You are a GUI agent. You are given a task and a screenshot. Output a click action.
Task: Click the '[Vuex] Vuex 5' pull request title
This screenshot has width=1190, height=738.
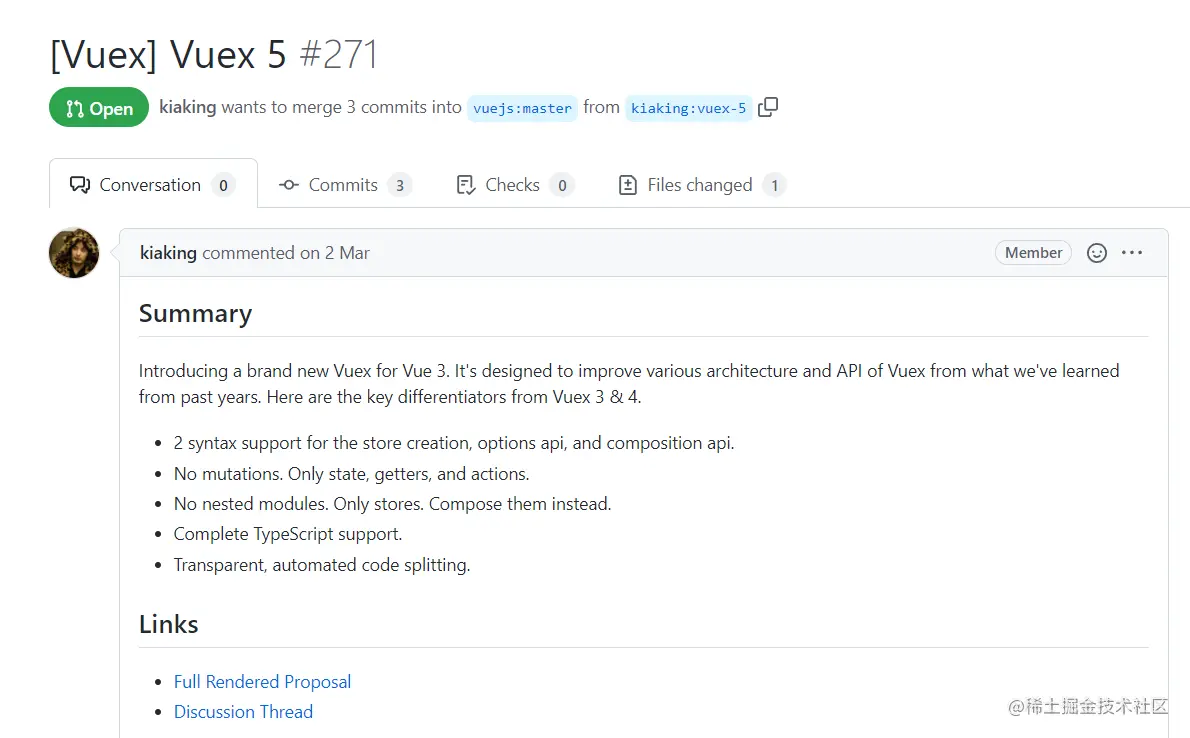point(168,55)
